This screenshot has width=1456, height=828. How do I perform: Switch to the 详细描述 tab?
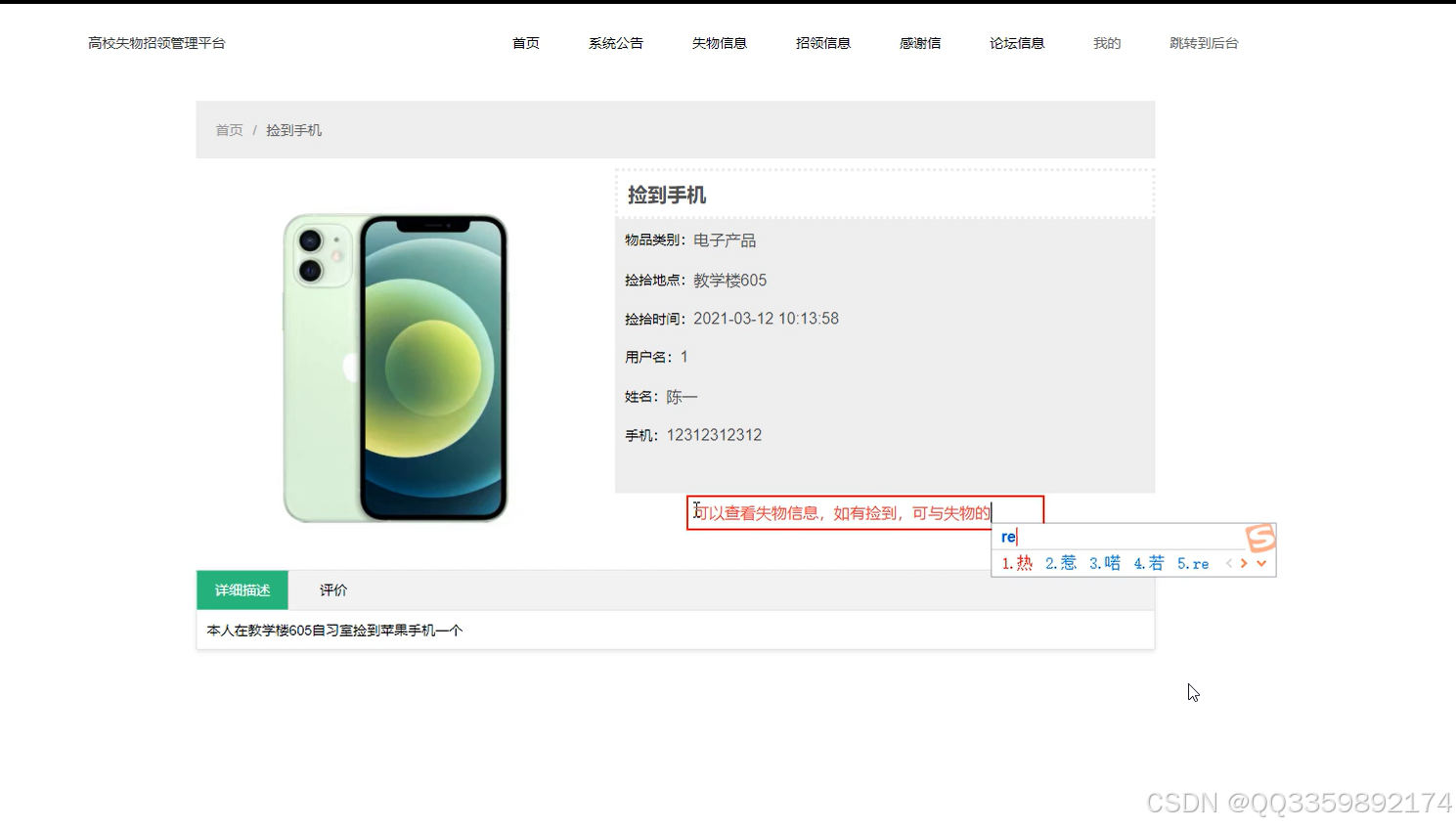pyautogui.click(x=243, y=590)
